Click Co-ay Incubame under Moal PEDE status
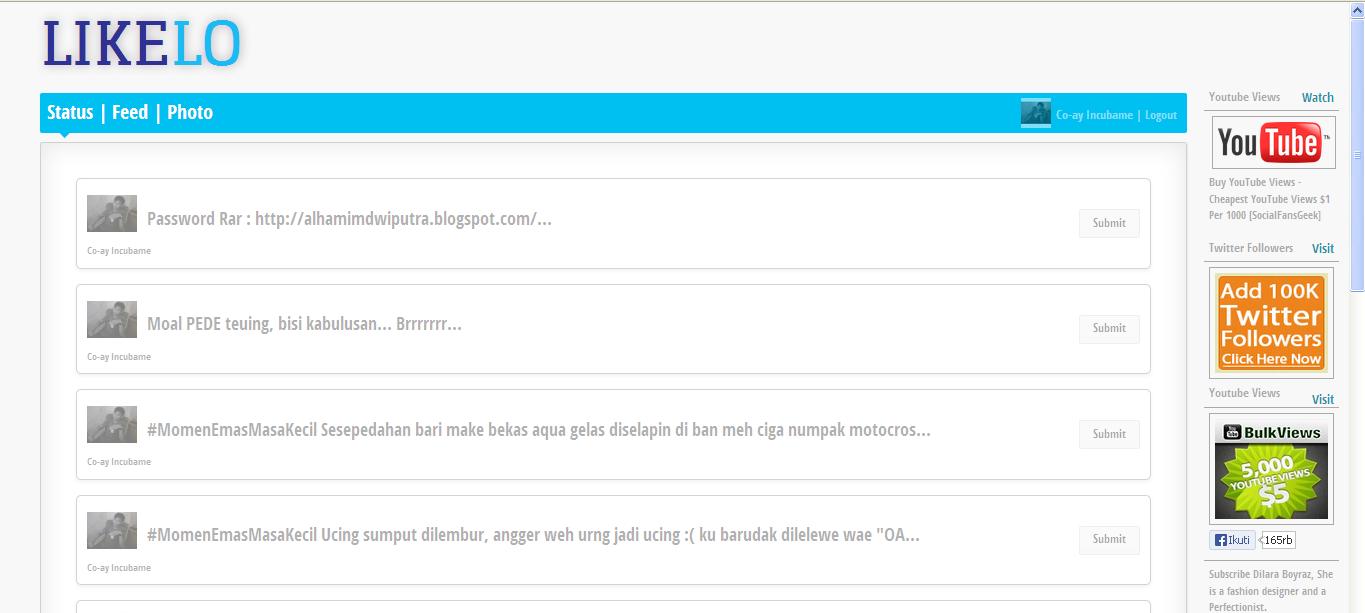 click(119, 357)
